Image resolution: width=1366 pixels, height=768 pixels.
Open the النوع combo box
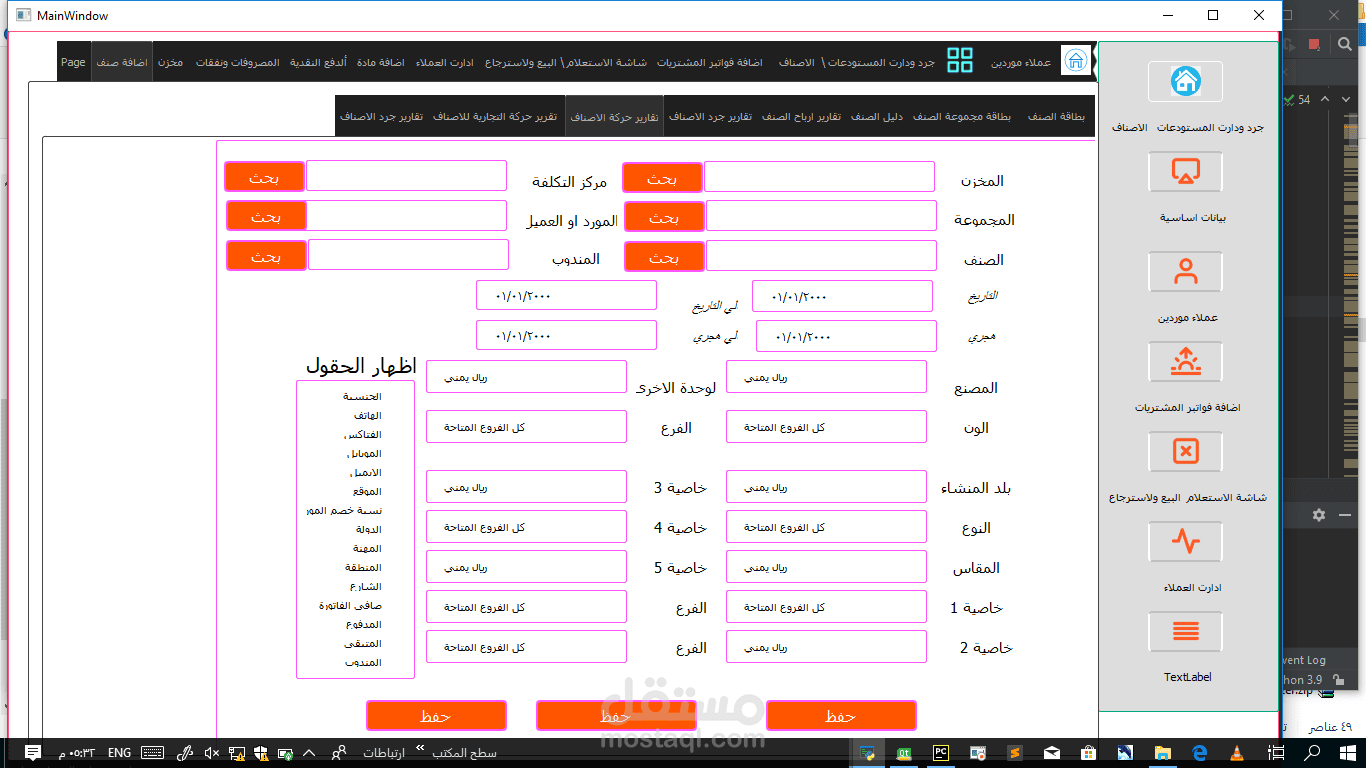click(x=826, y=527)
